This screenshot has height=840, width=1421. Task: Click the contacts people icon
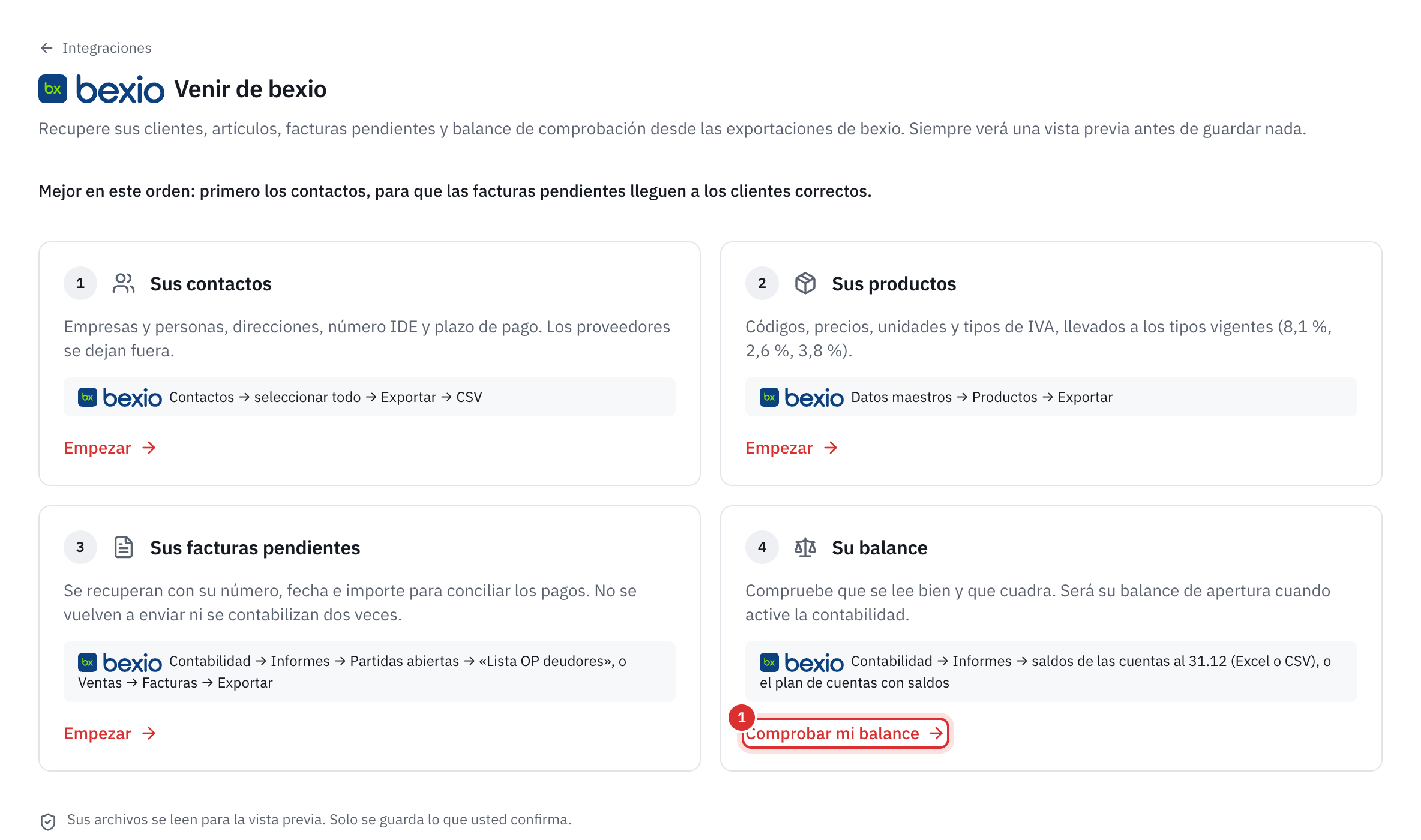point(124,283)
